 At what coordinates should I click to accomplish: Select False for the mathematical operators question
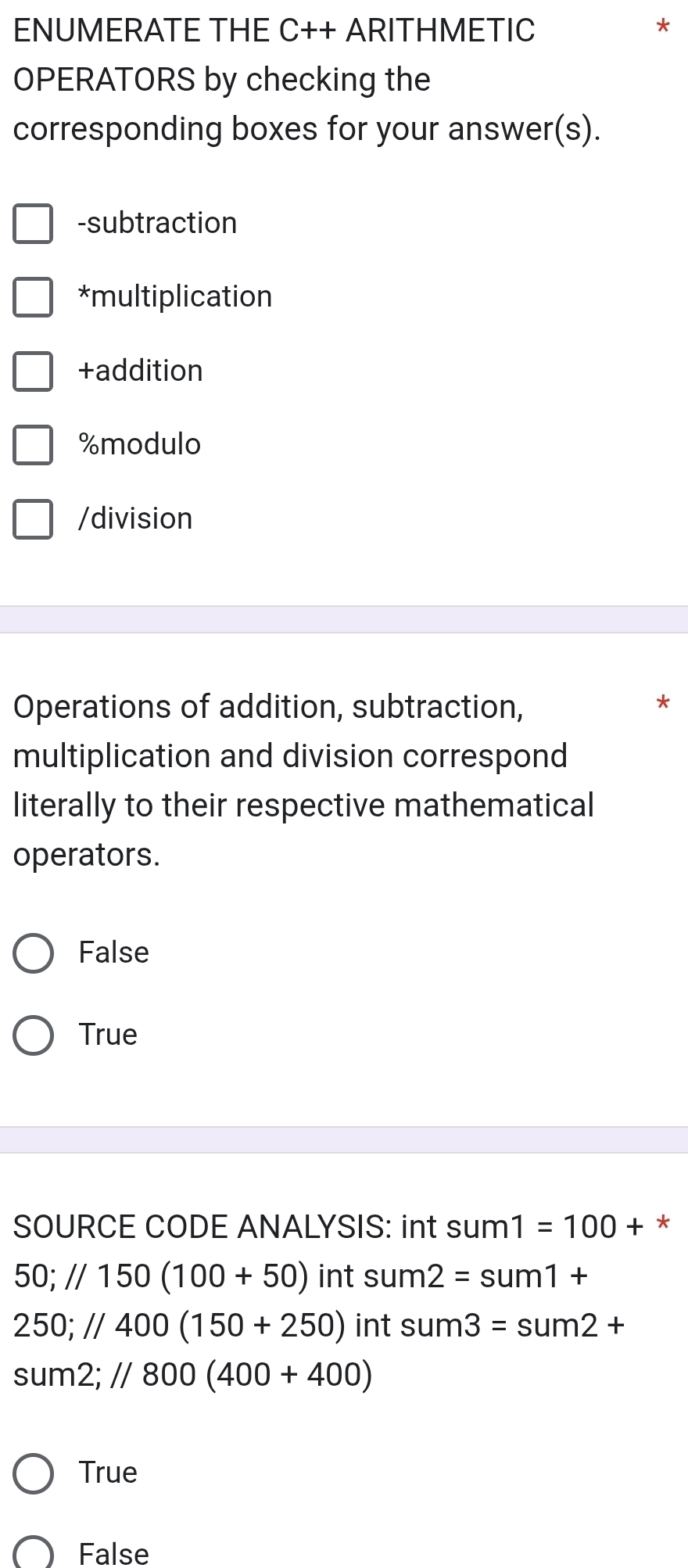34,953
